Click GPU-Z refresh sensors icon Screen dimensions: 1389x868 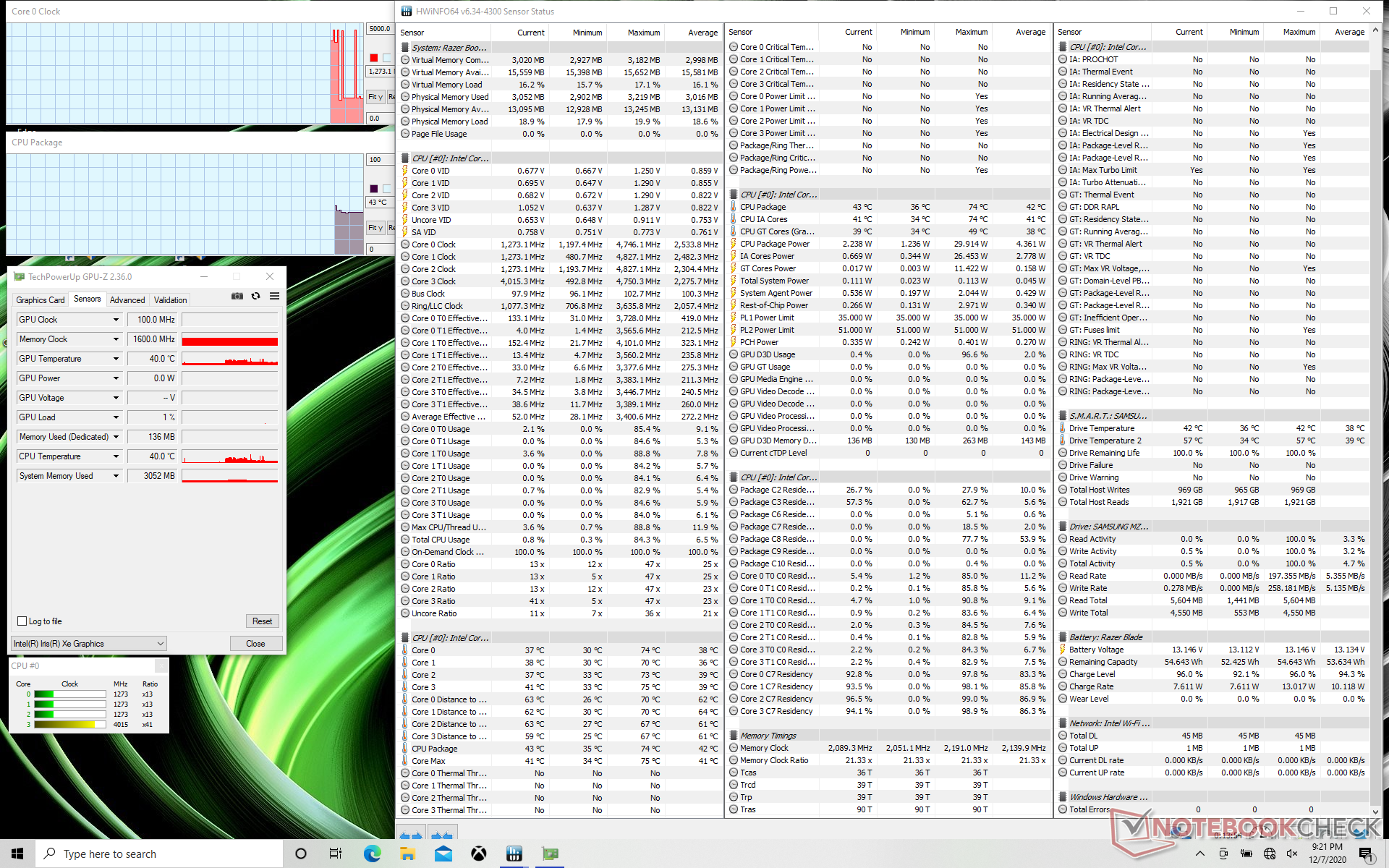(255, 296)
